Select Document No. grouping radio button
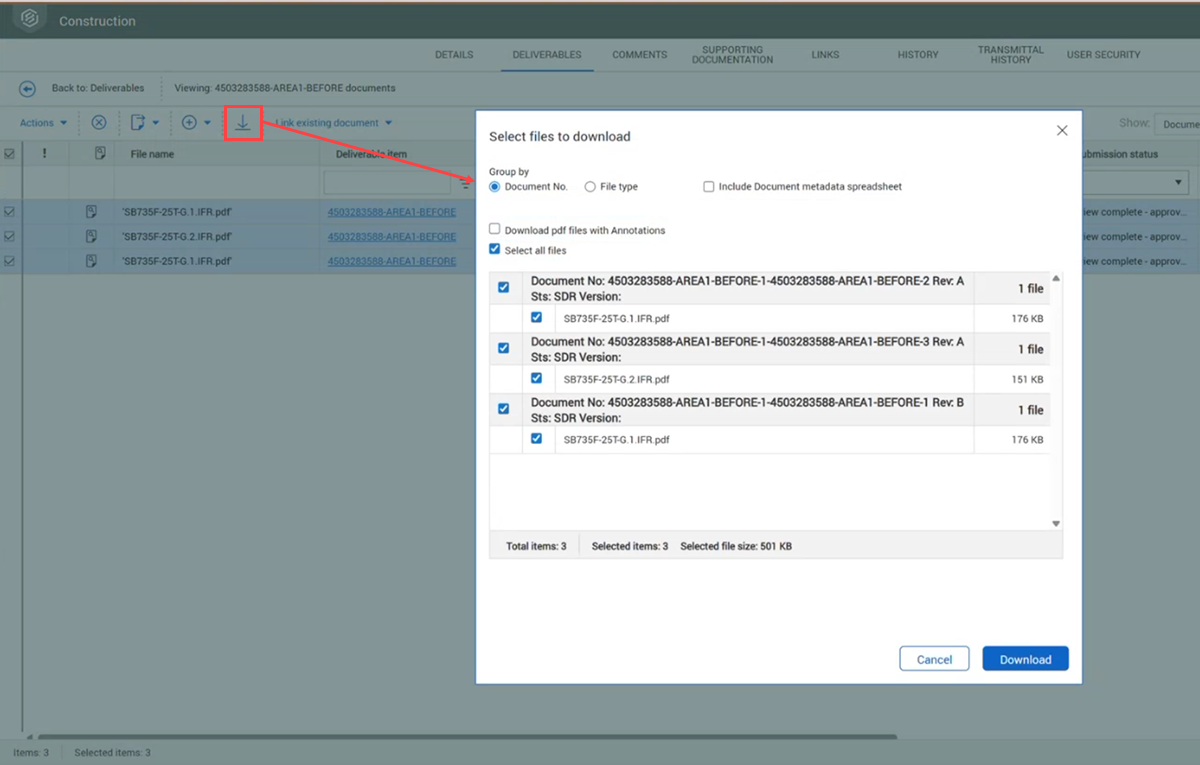 coord(495,187)
